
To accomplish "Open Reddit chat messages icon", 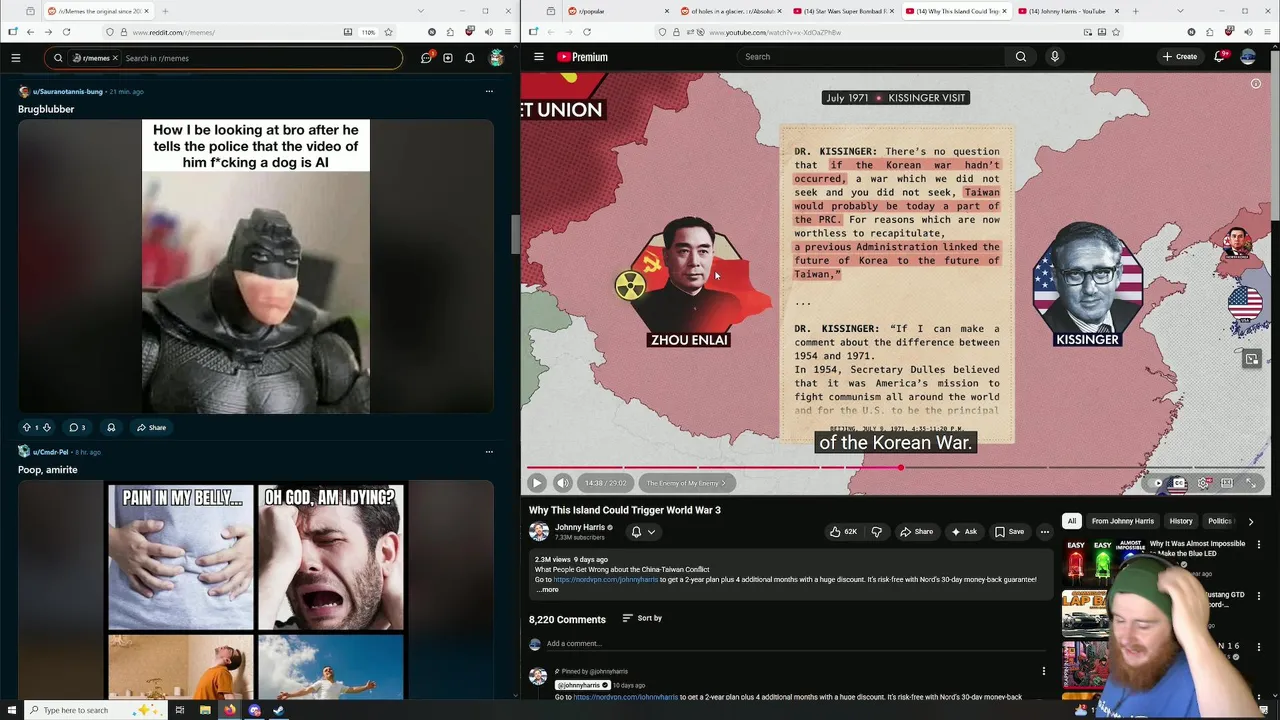I will 426,58.
